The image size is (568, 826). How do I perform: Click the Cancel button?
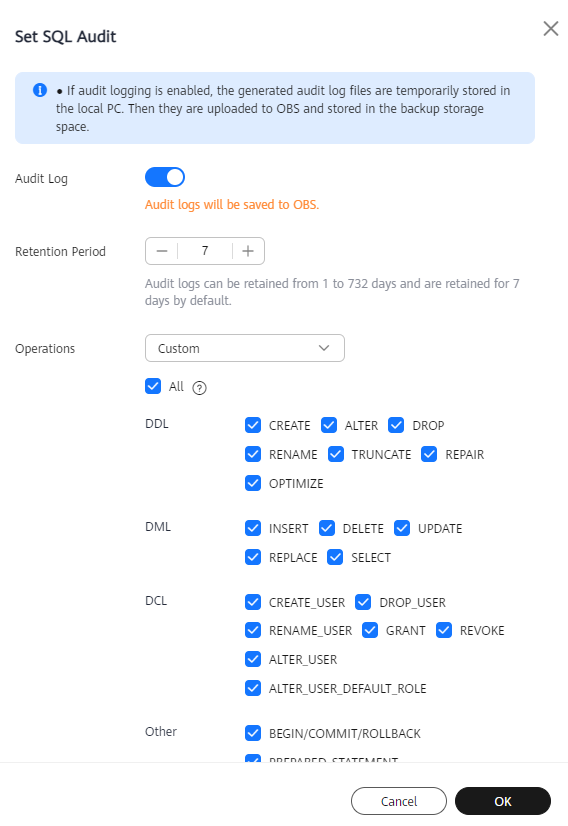[x=399, y=801]
